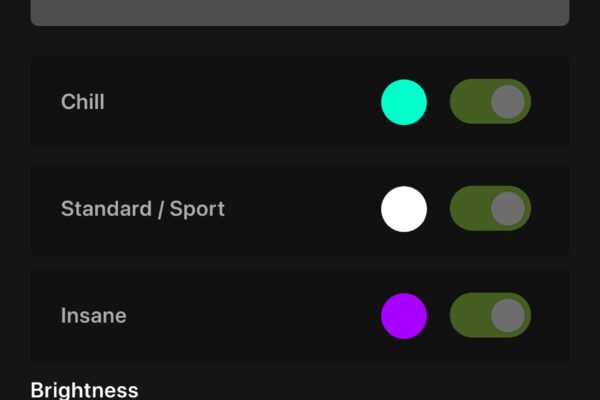Viewport: 600px width, 400px height.
Task: Click the Insane label text
Action: pyautogui.click(x=94, y=316)
